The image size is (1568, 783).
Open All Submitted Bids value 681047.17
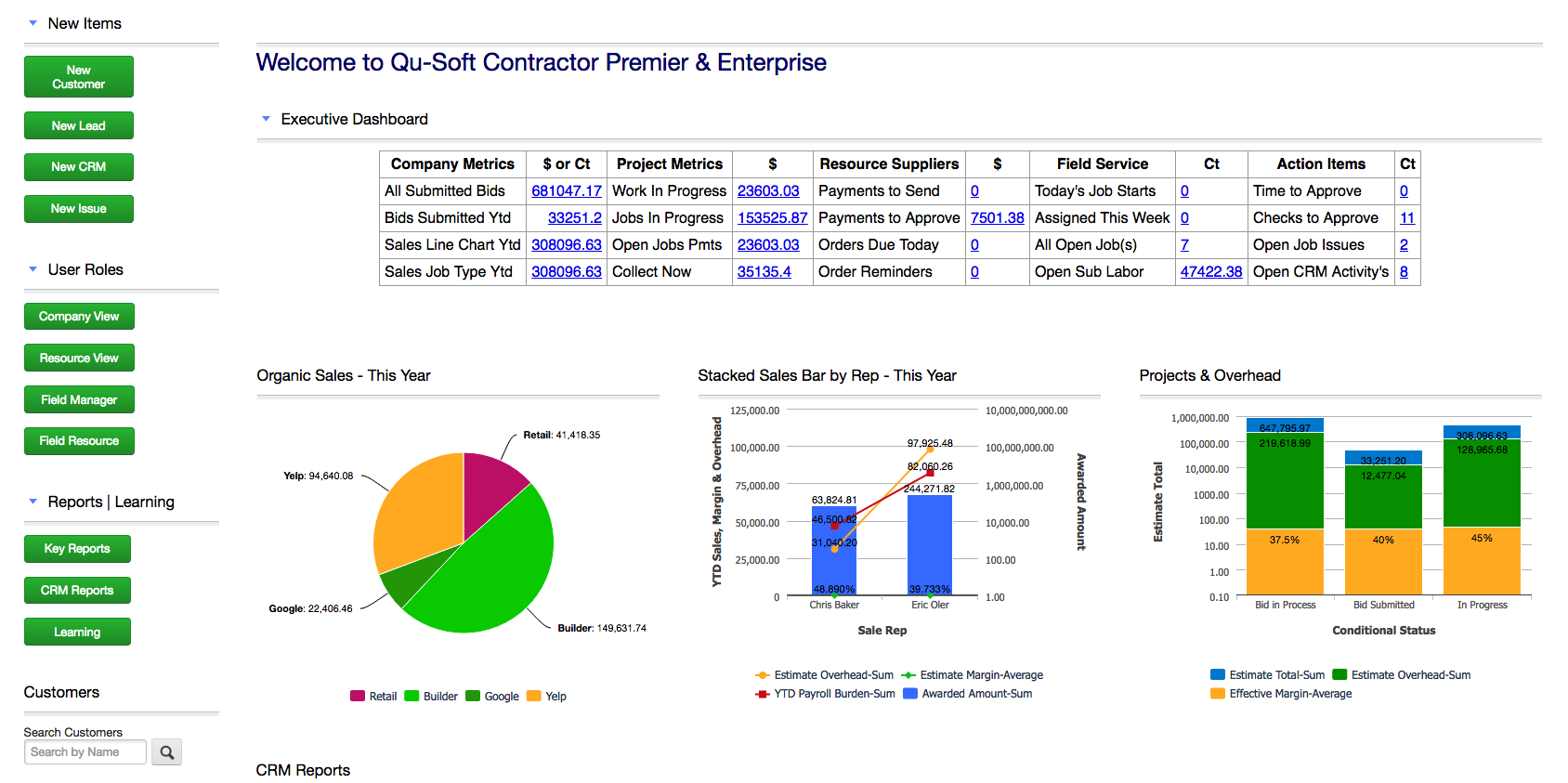pyautogui.click(x=567, y=190)
